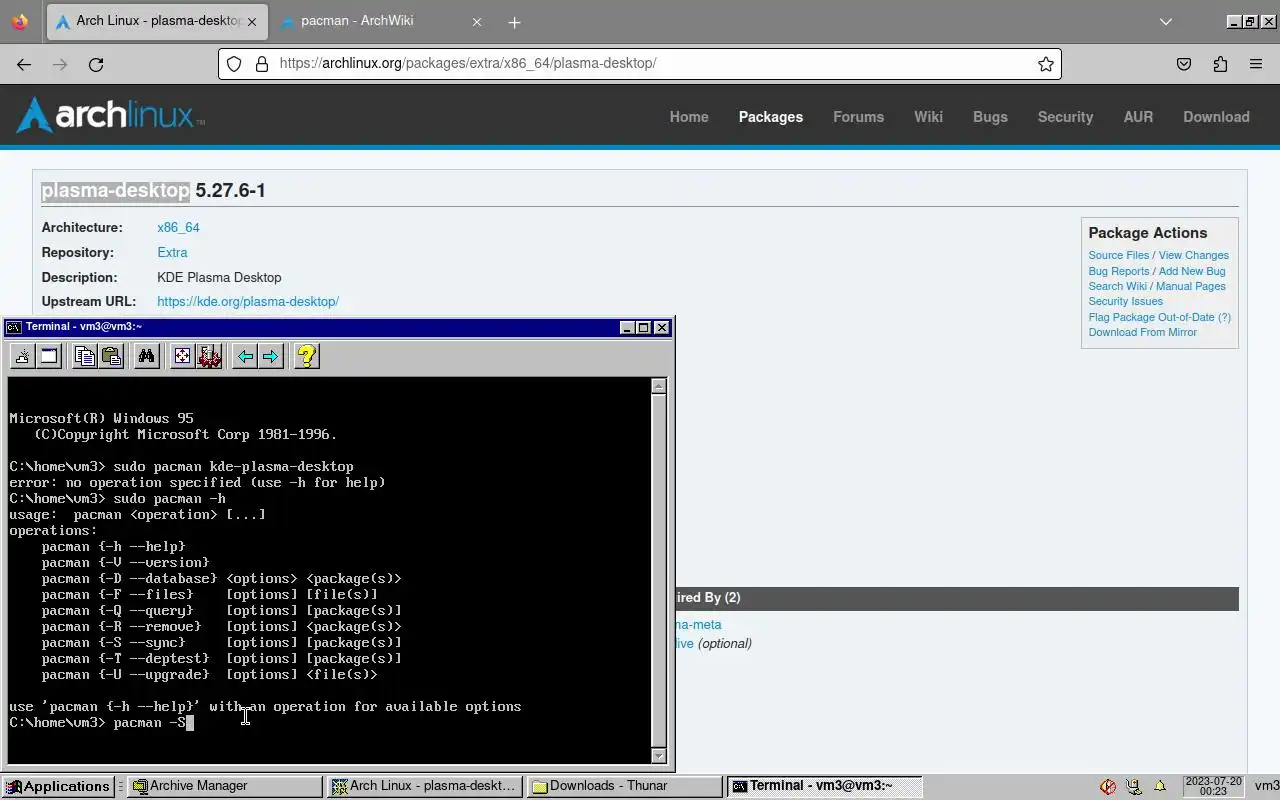Image resolution: width=1280 pixels, height=800 pixels.
Task: Open the Manual Pages link
Action: click(1190, 286)
